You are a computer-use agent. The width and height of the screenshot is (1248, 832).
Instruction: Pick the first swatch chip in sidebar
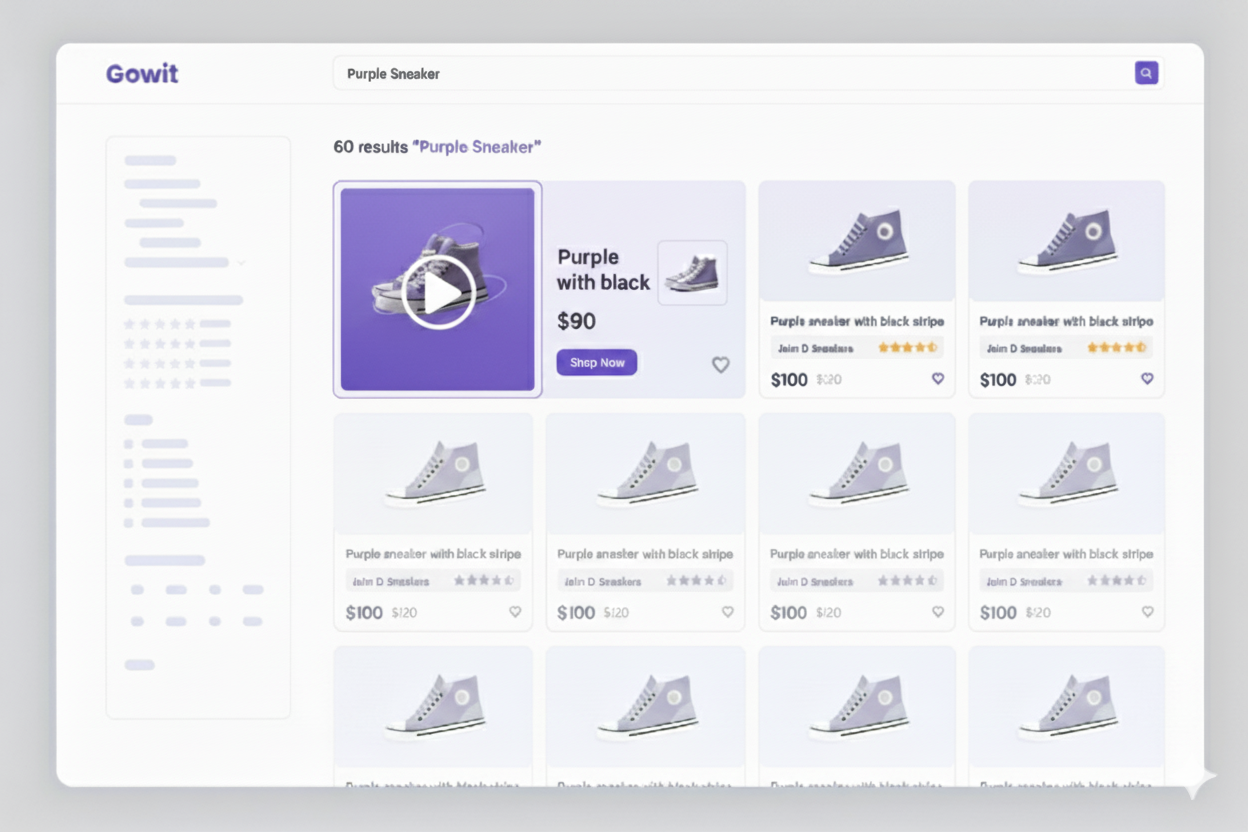pyautogui.click(x=137, y=590)
